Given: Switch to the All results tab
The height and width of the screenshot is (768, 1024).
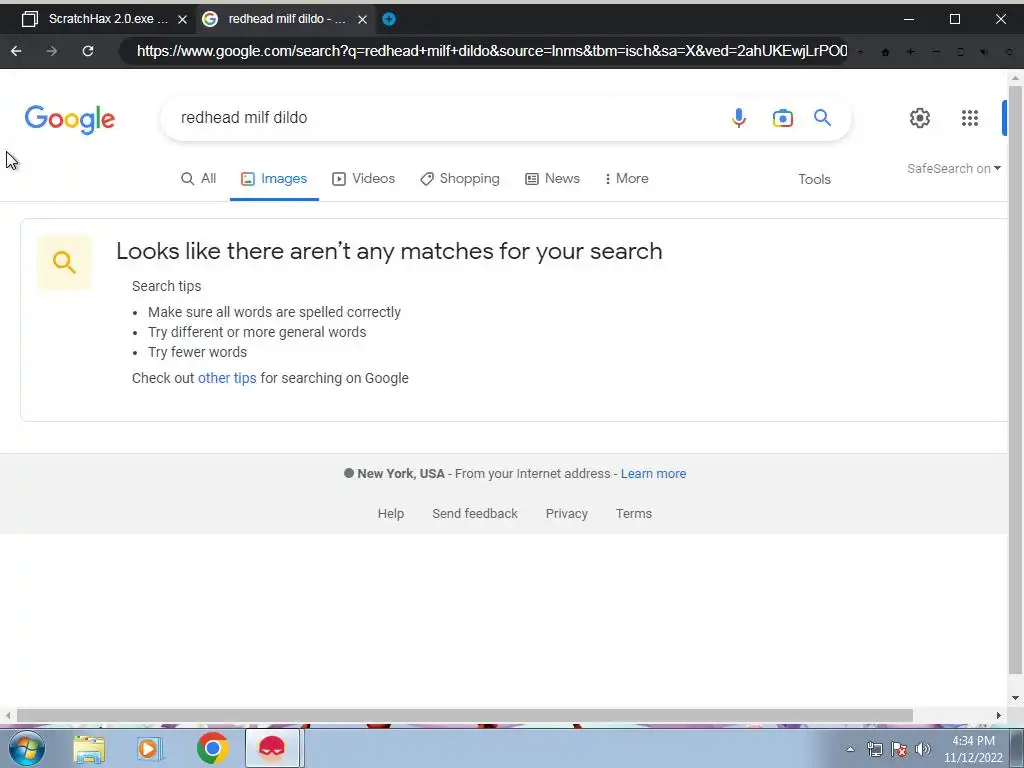Looking at the screenshot, I should 199,178.
